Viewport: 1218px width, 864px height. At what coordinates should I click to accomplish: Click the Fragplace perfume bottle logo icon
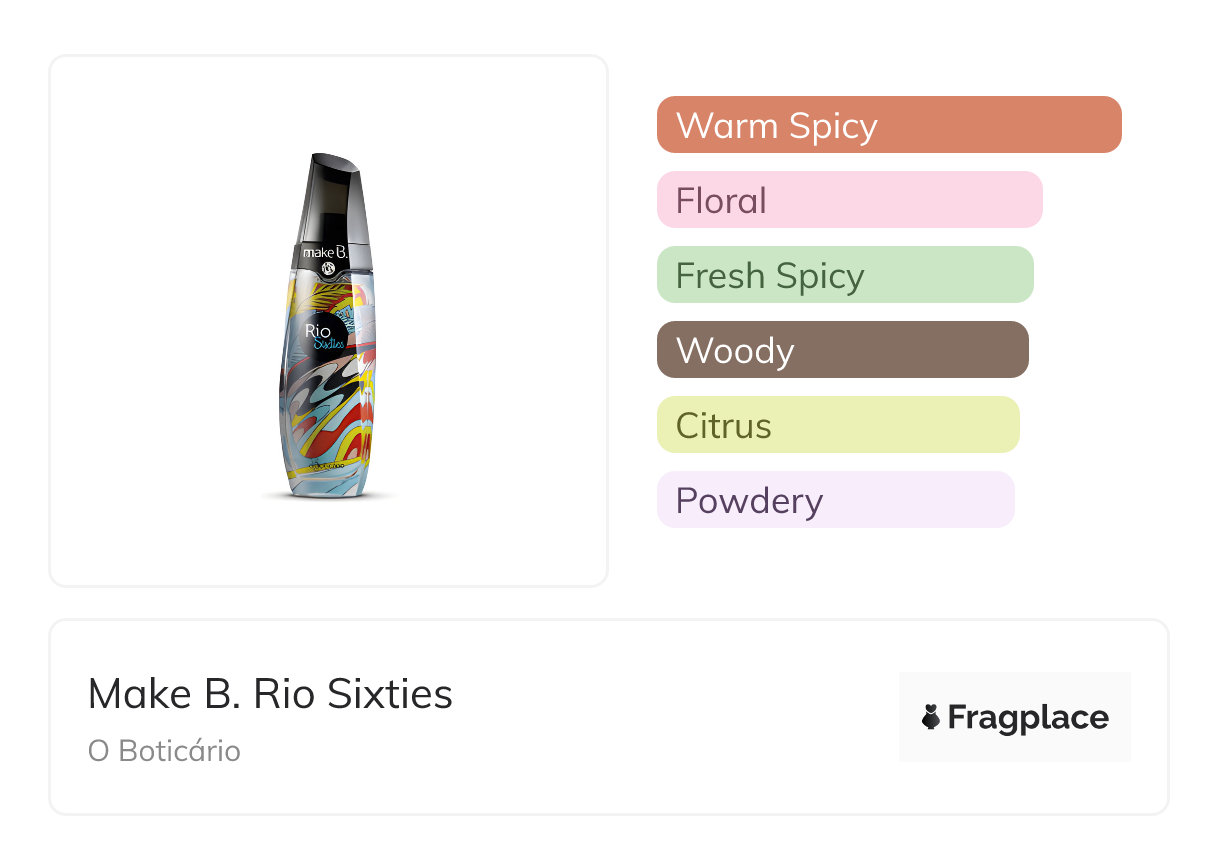tap(931, 717)
